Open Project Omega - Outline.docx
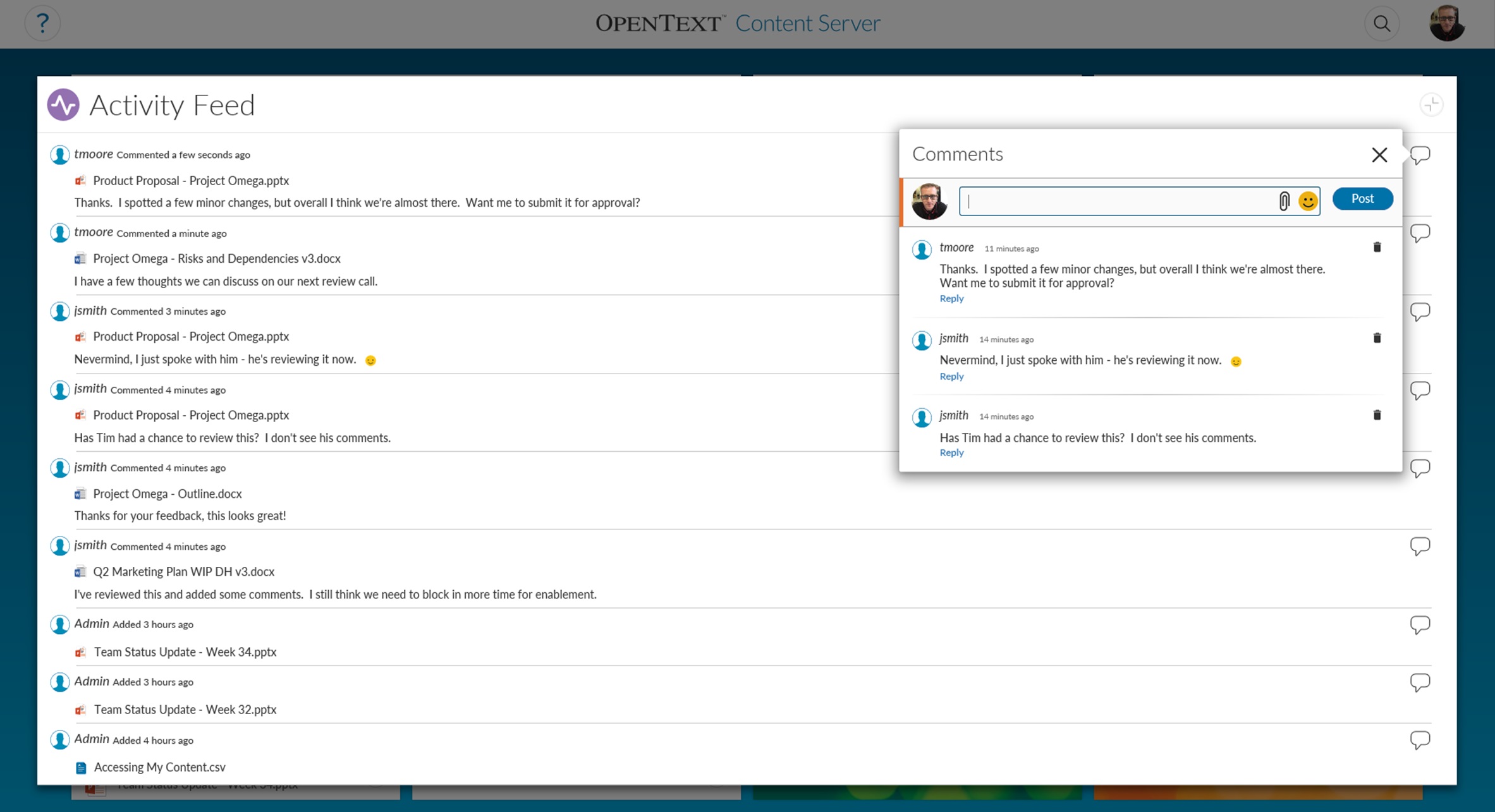1495x812 pixels. click(168, 494)
